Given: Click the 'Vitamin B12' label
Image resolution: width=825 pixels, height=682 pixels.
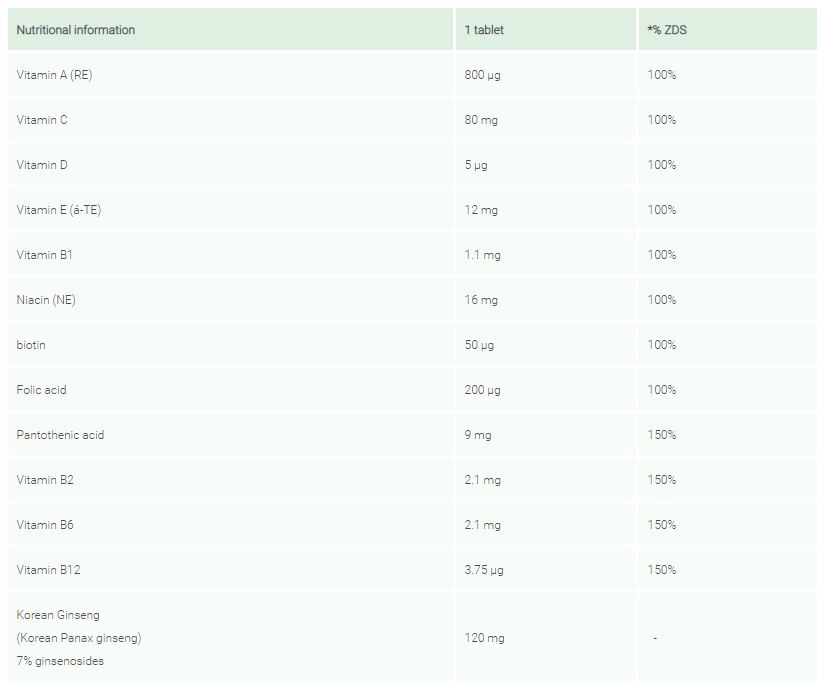Looking at the screenshot, I should pos(48,570).
